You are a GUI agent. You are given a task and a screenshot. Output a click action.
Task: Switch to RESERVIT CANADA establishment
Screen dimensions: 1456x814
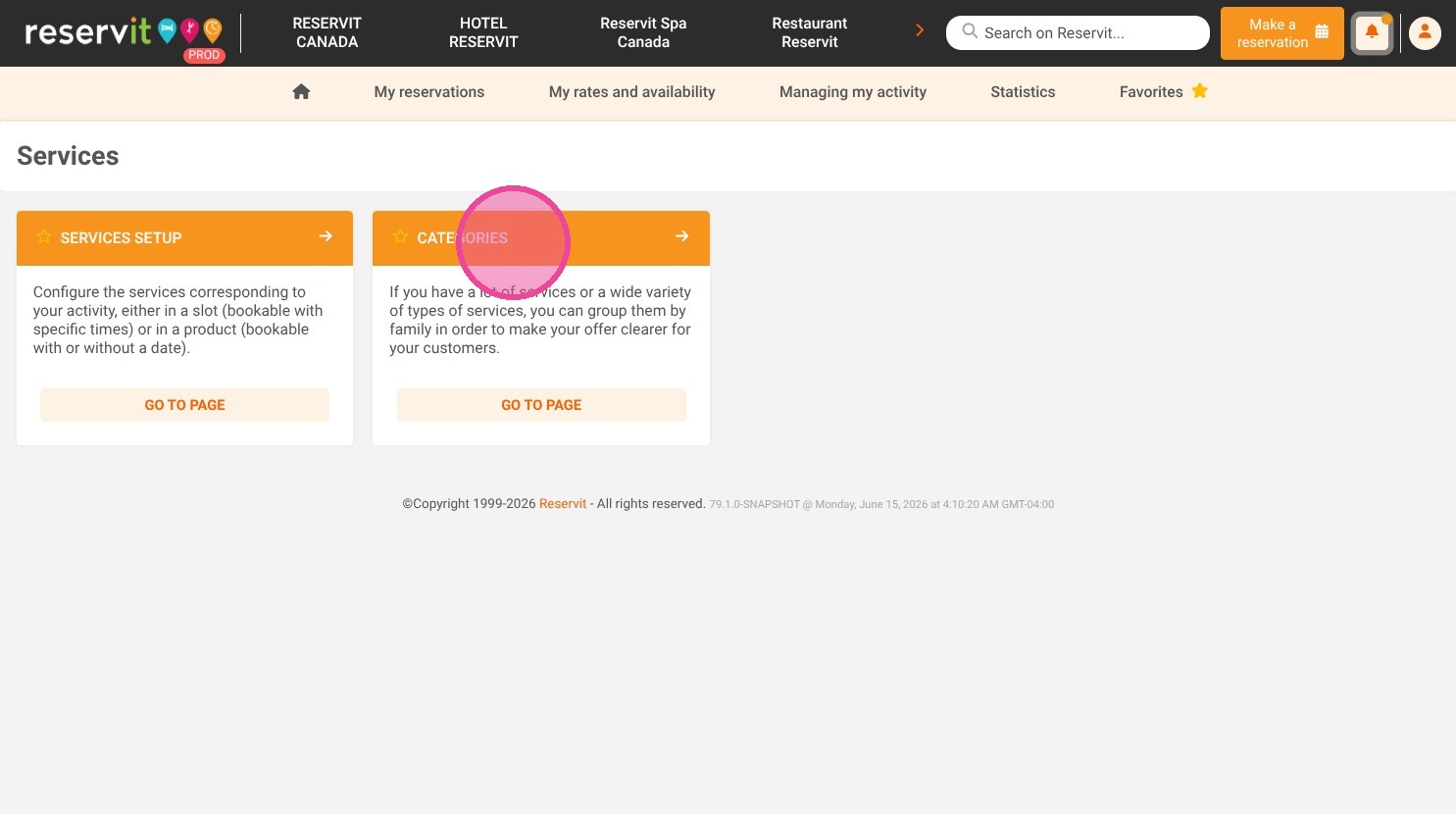click(327, 32)
